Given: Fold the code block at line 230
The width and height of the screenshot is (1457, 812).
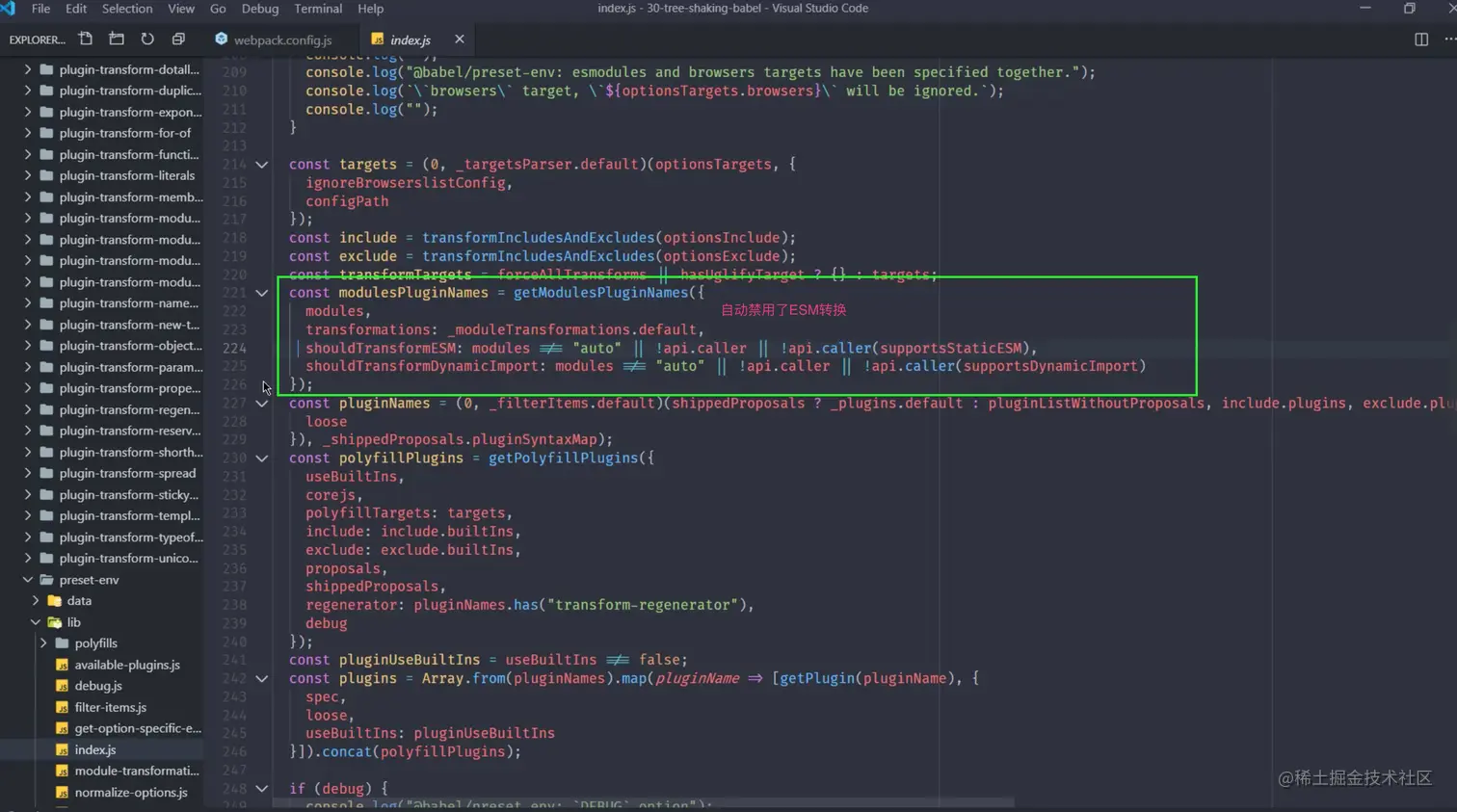Looking at the screenshot, I should (261, 458).
